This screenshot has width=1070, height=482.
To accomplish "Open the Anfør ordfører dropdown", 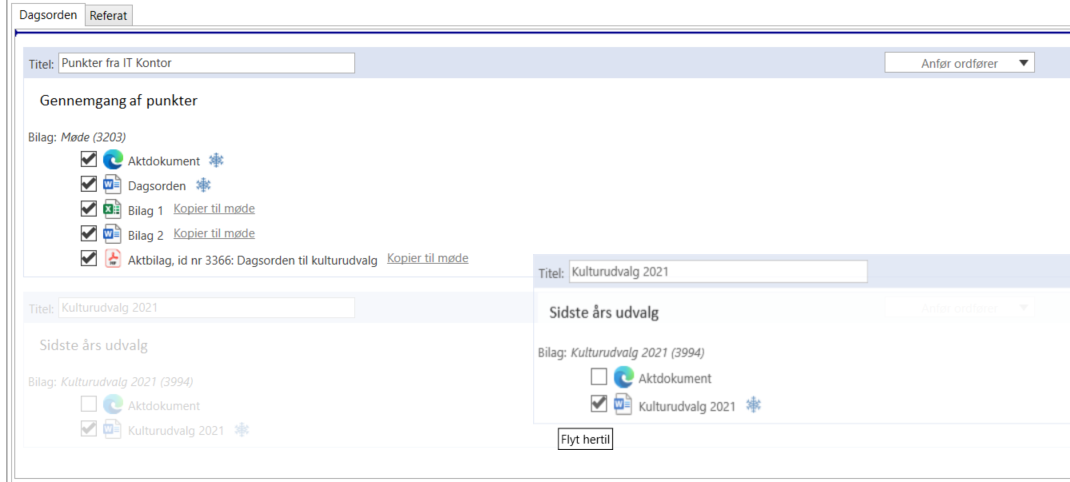I will [959, 64].
